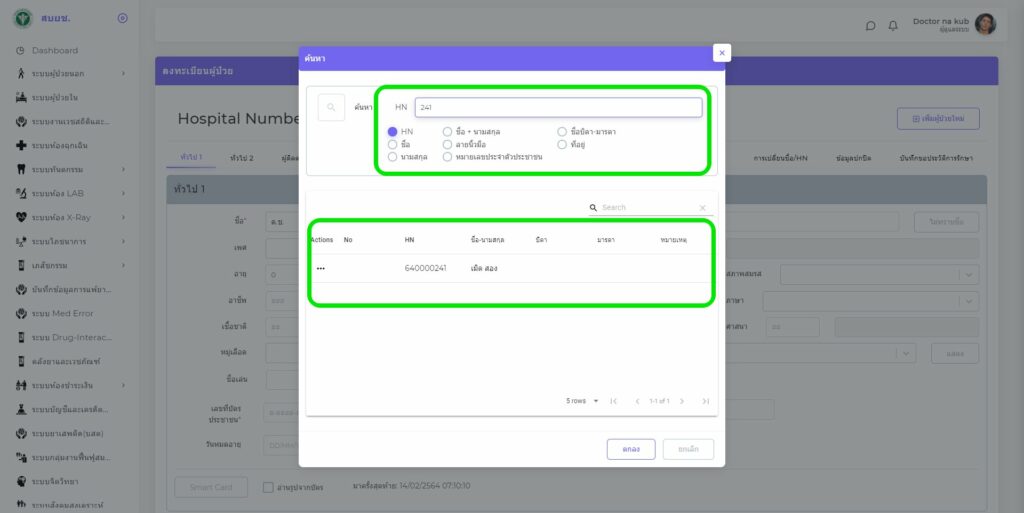Select the ลายนิ้วมือ search option

[x=448, y=145]
